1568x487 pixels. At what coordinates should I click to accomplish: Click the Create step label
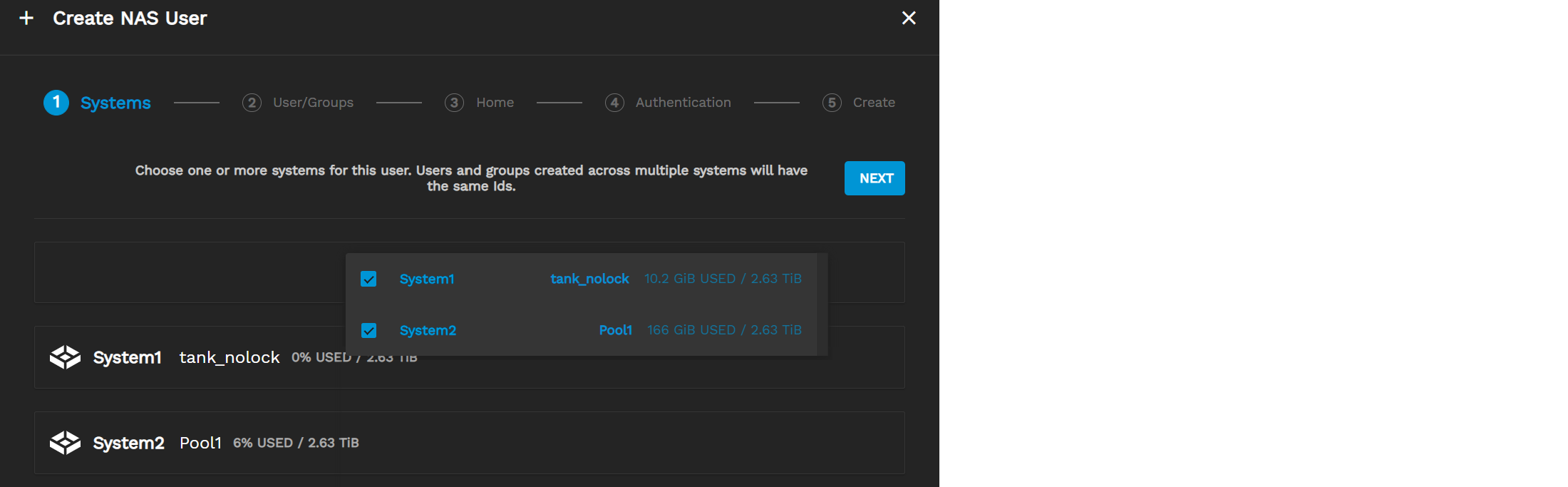pos(874,103)
